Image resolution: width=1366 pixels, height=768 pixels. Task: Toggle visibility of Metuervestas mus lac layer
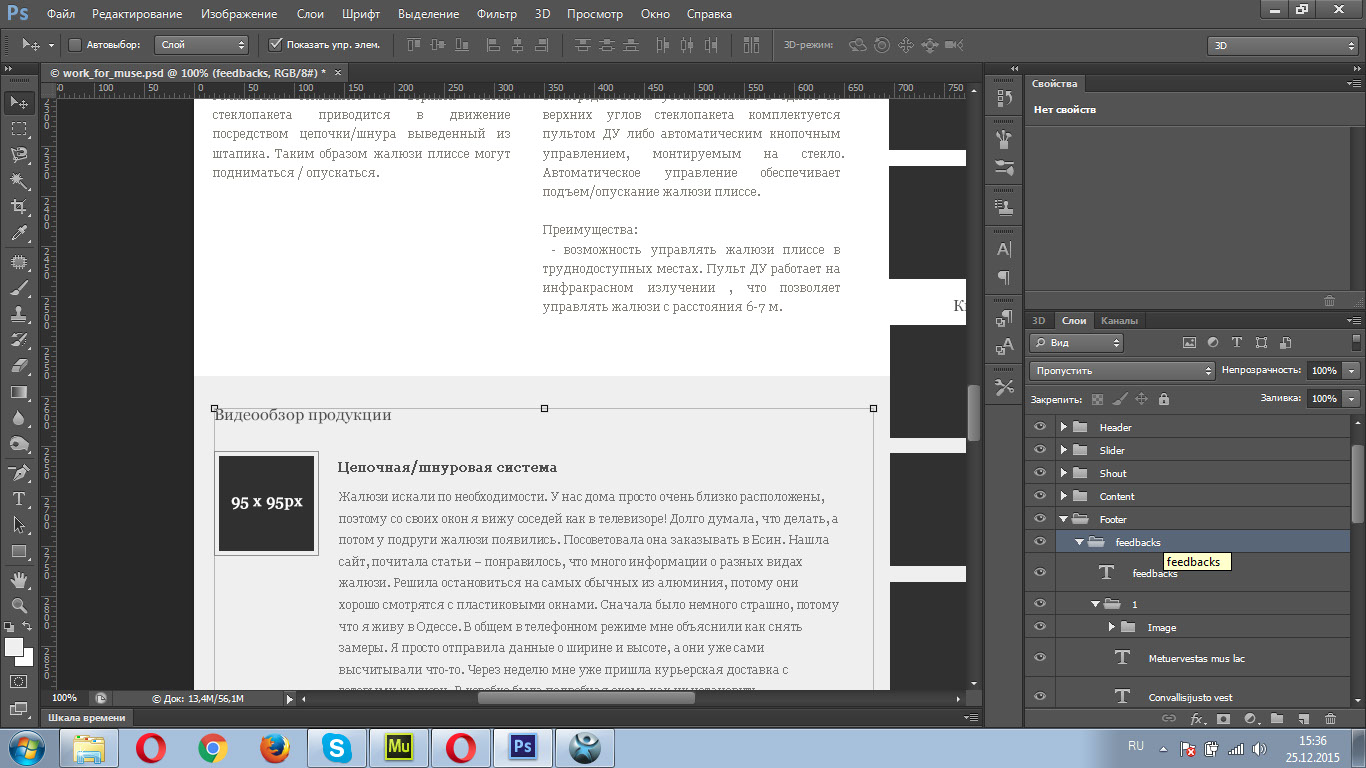click(x=1040, y=658)
